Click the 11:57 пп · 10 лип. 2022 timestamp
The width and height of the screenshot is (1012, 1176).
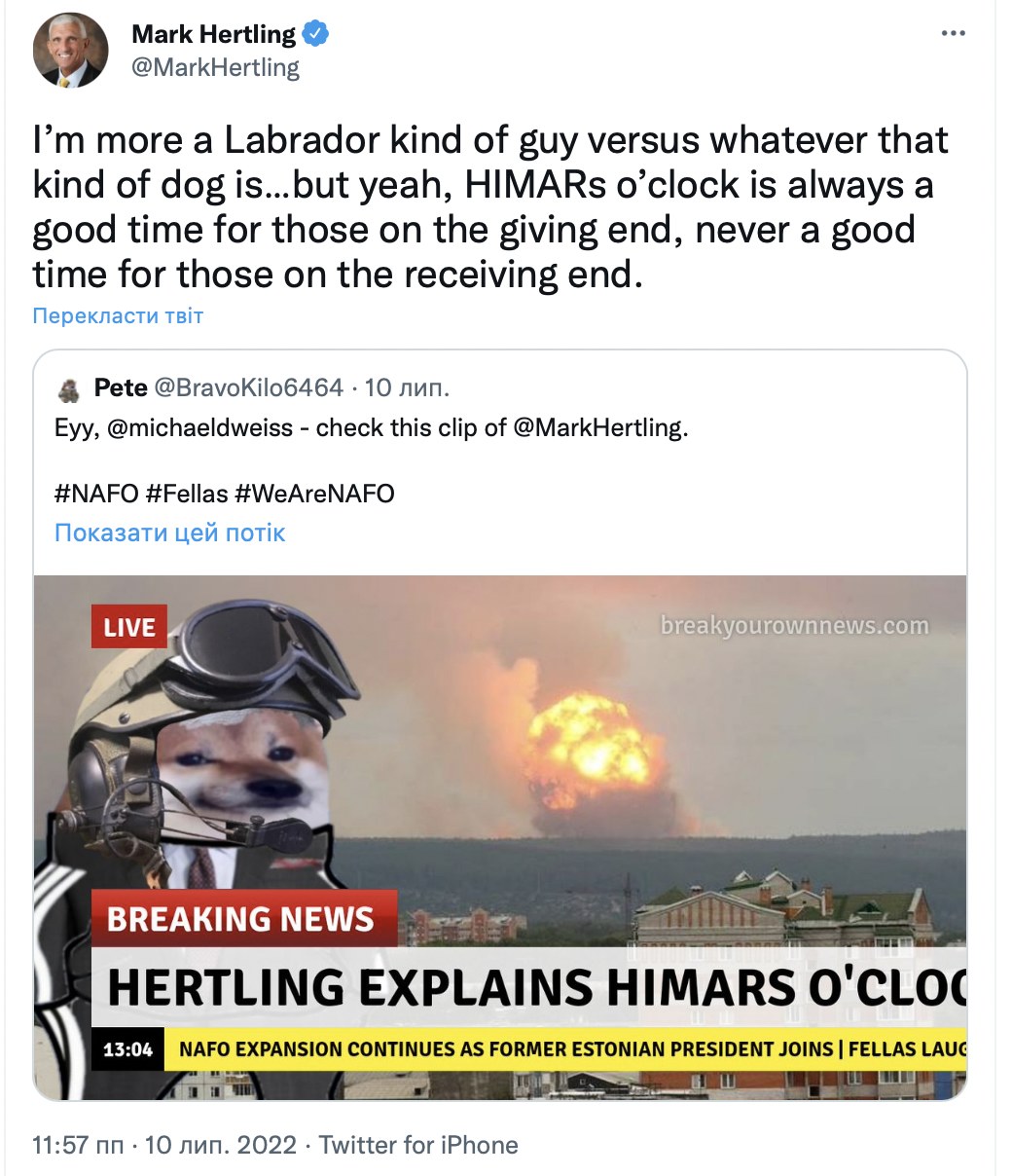164,1145
